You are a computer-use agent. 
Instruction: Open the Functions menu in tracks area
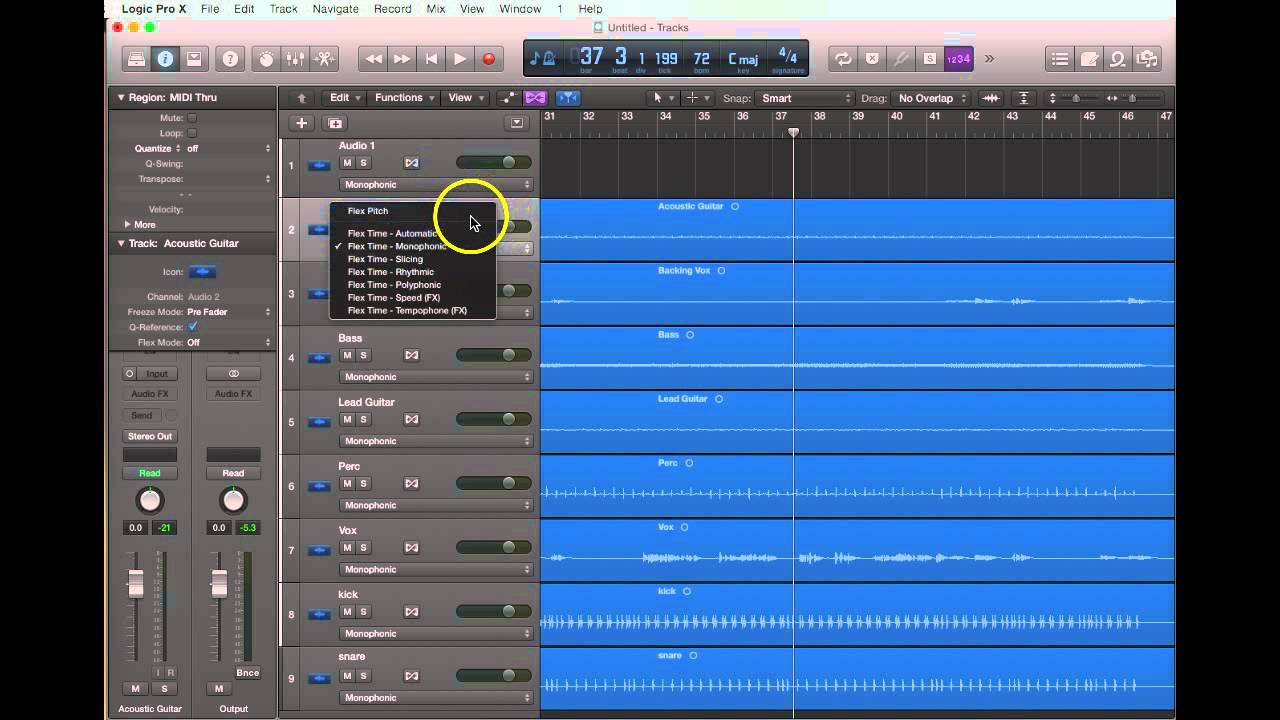pyautogui.click(x=405, y=98)
